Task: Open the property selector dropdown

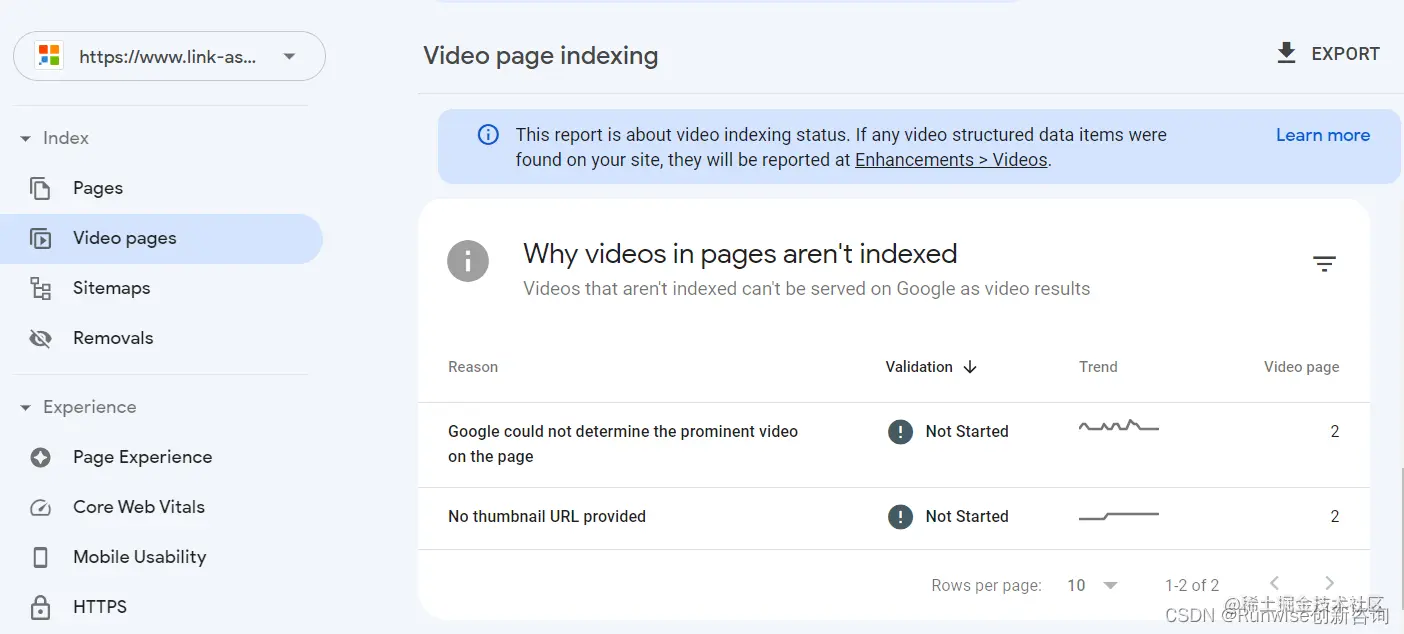Action: [x=169, y=56]
